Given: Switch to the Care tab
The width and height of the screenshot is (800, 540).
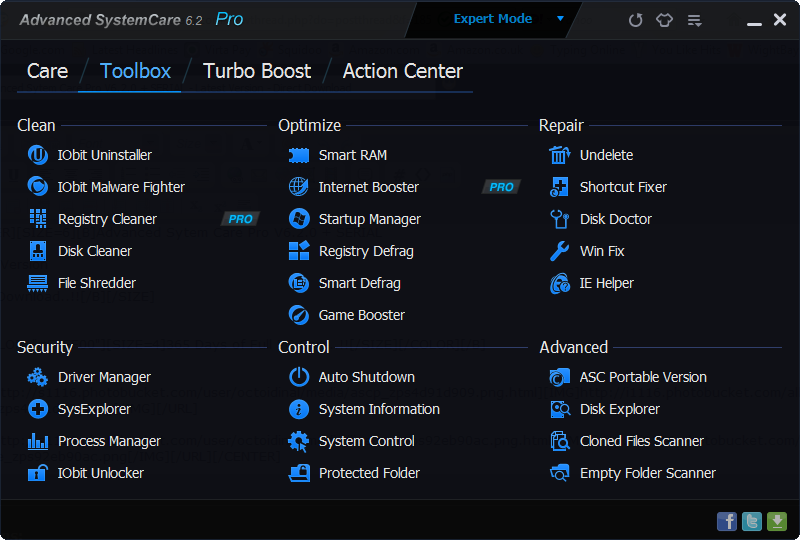Looking at the screenshot, I should (x=48, y=71).
